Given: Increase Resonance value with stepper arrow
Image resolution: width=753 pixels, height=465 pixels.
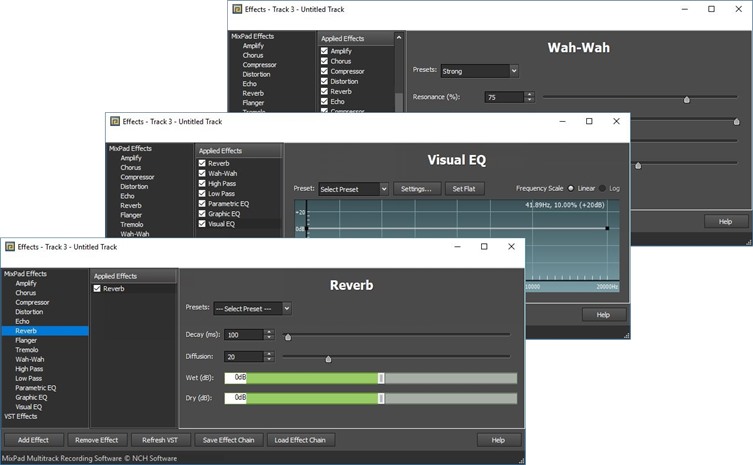Looking at the screenshot, I should (x=529, y=95).
